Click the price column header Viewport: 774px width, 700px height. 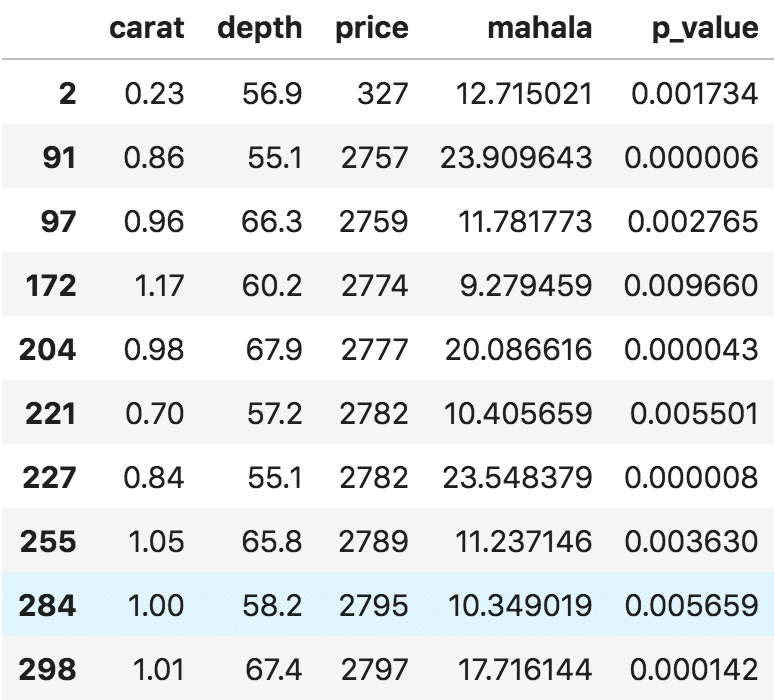coord(372,29)
